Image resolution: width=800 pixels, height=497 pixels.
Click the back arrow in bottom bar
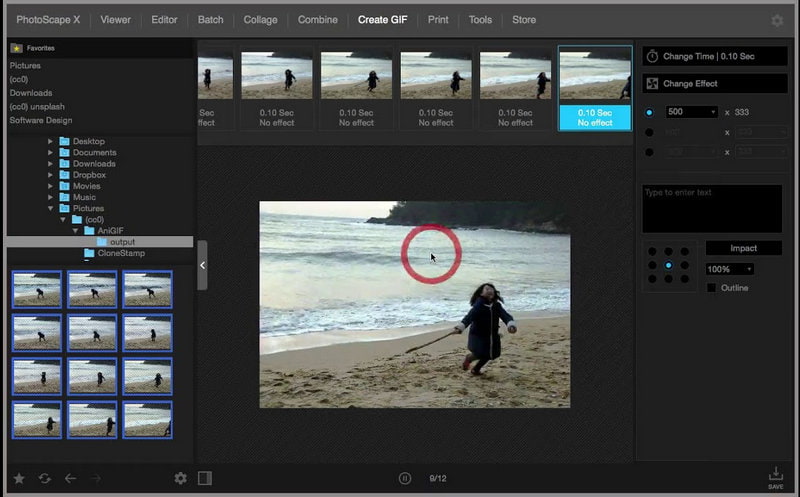click(x=70, y=478)
